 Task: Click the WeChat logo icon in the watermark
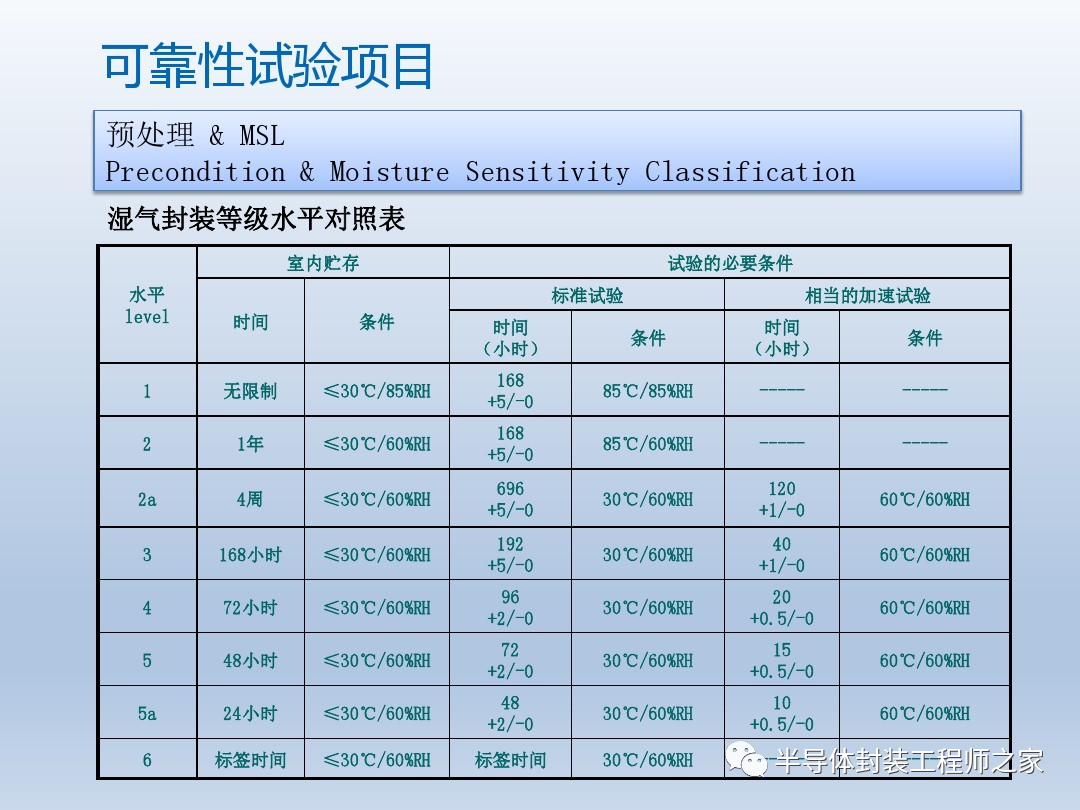747,760
